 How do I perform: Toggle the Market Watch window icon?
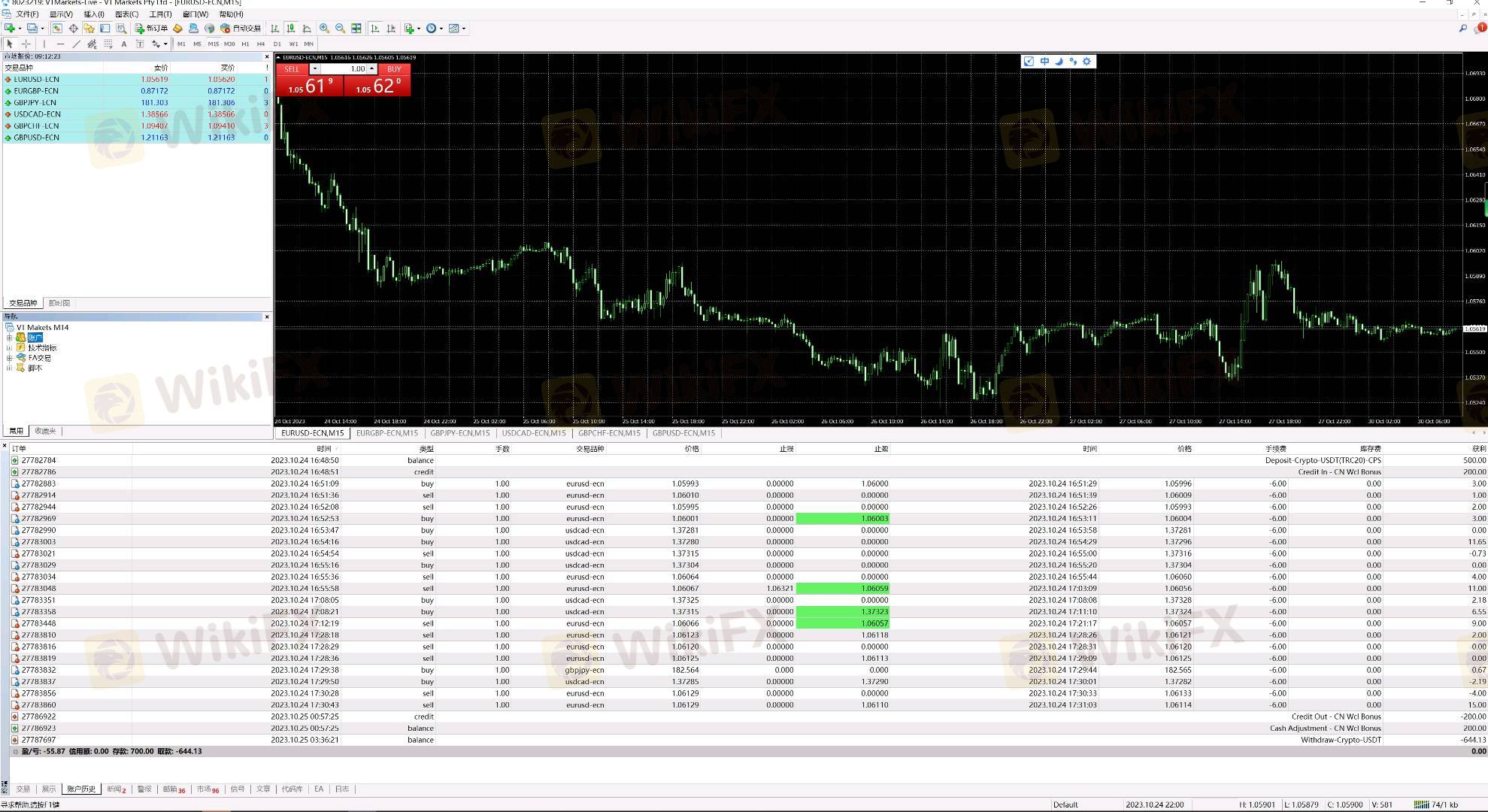coord(57,29)
